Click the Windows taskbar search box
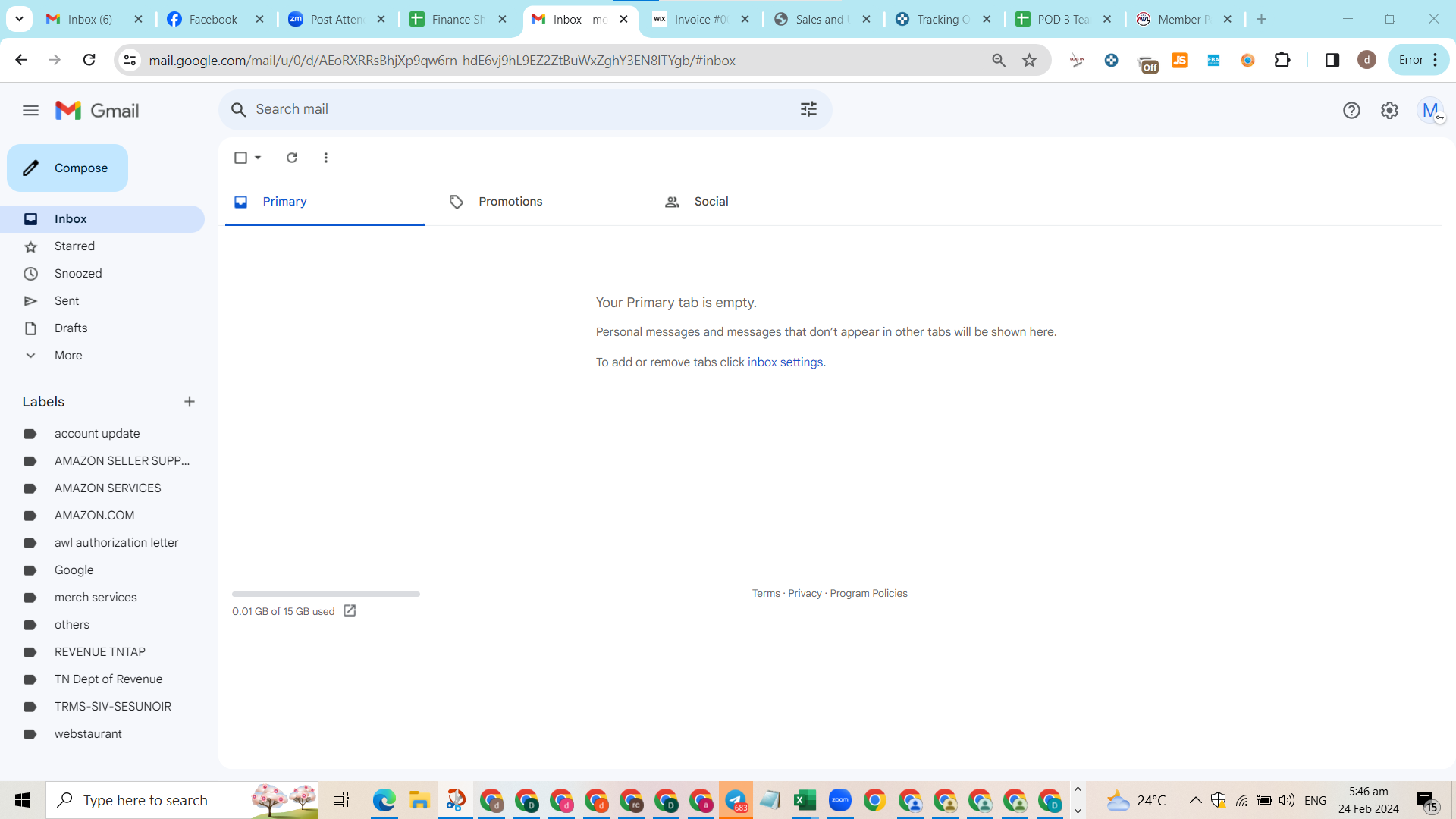The height and width of the screenshot is (819, 1456). point(182,801)
